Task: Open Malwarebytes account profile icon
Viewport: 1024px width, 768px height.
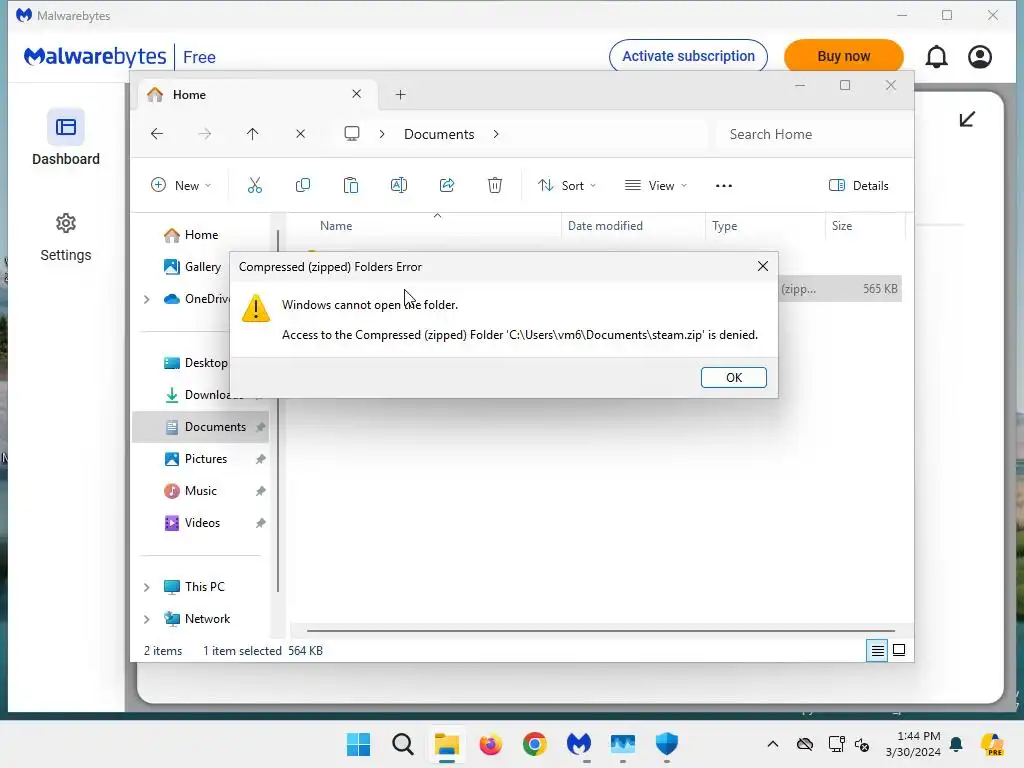Action: 980,57
